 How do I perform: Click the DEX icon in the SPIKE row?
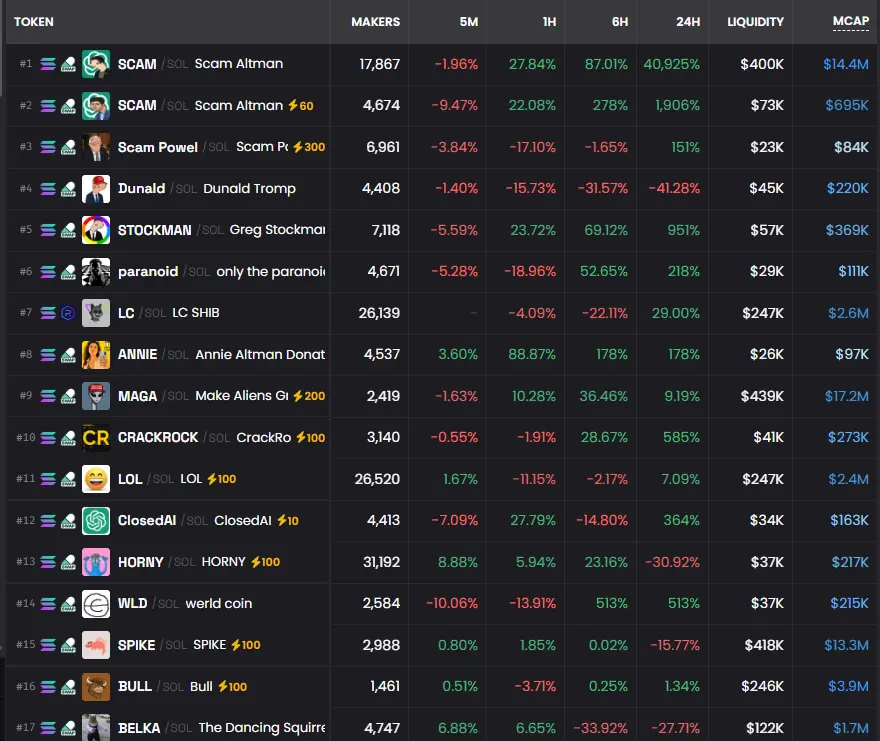tap(68, 645)
